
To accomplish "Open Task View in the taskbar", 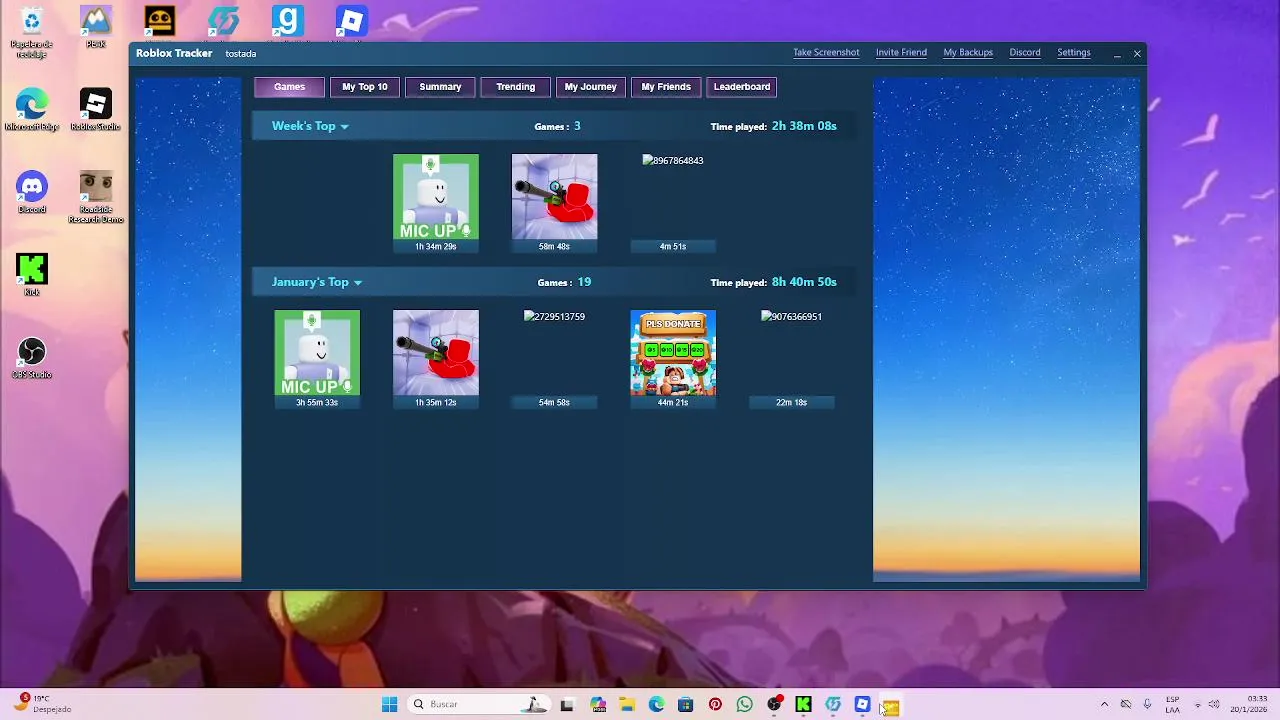I will point(567,705).
